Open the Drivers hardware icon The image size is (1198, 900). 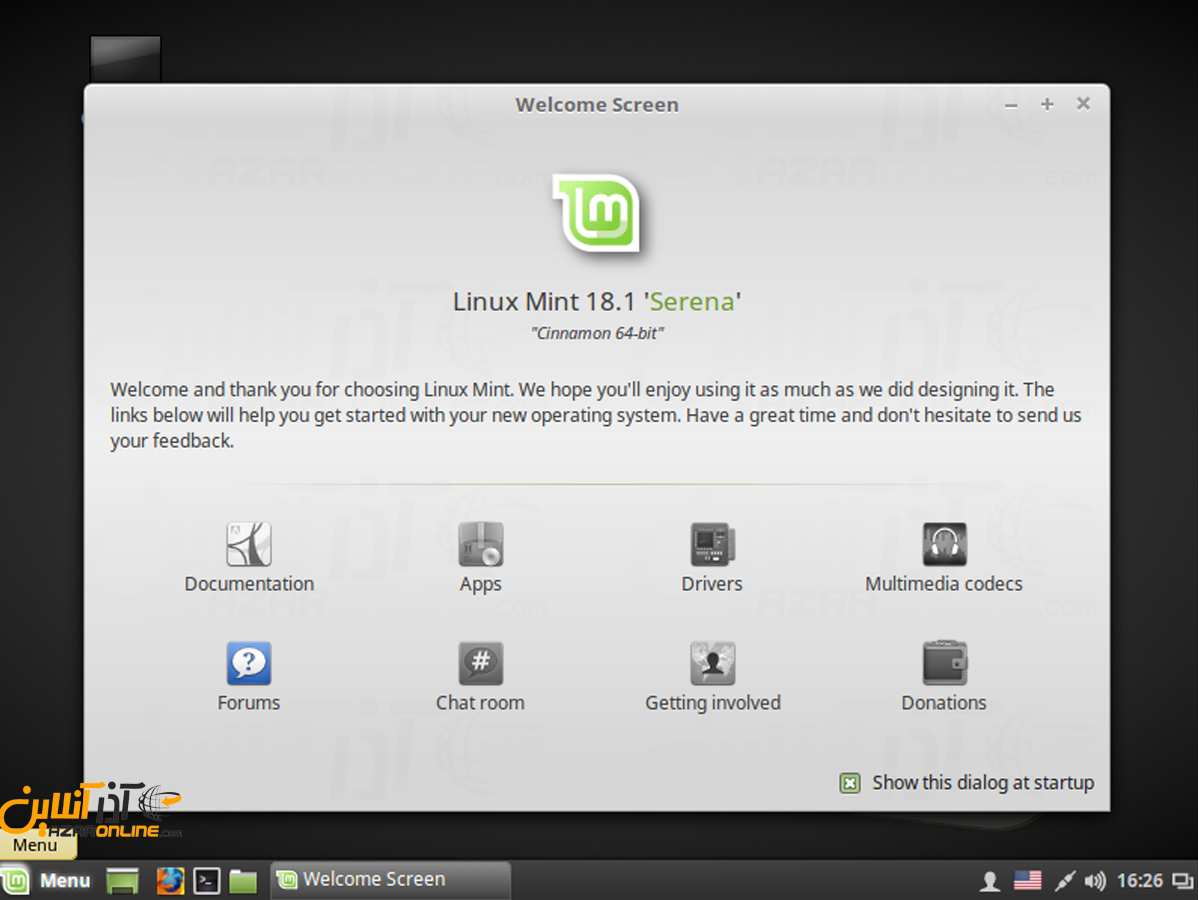712,545
